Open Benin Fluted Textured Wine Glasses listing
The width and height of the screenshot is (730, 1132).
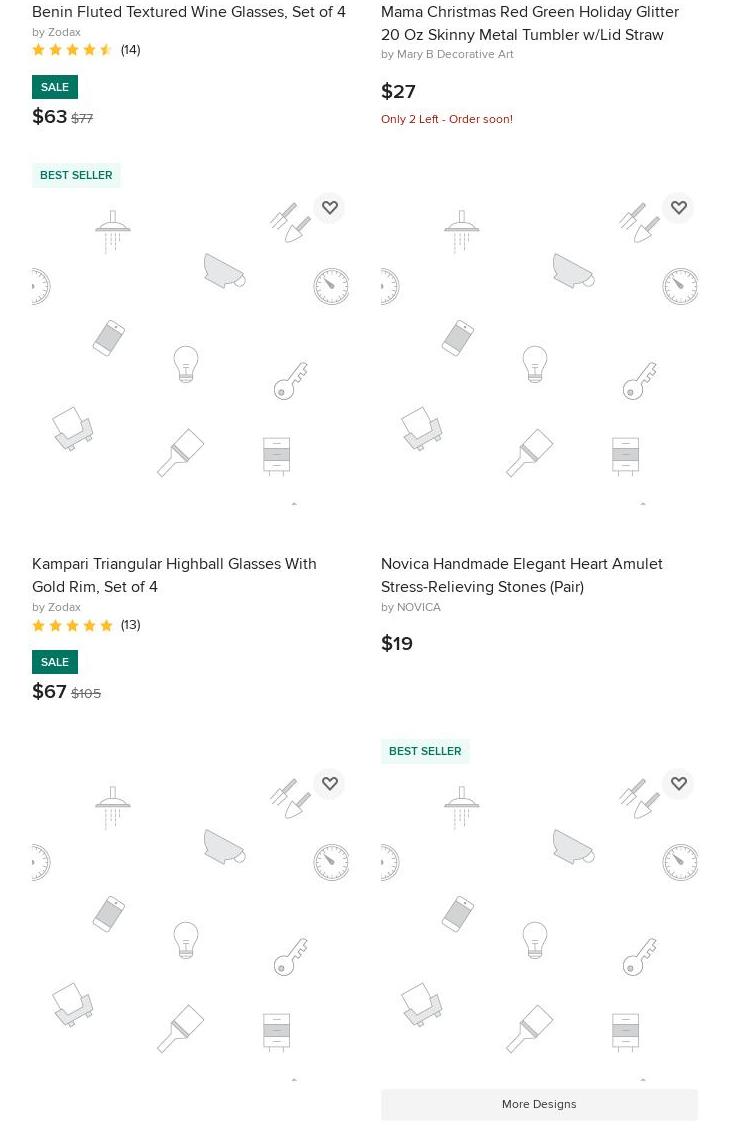188,12
